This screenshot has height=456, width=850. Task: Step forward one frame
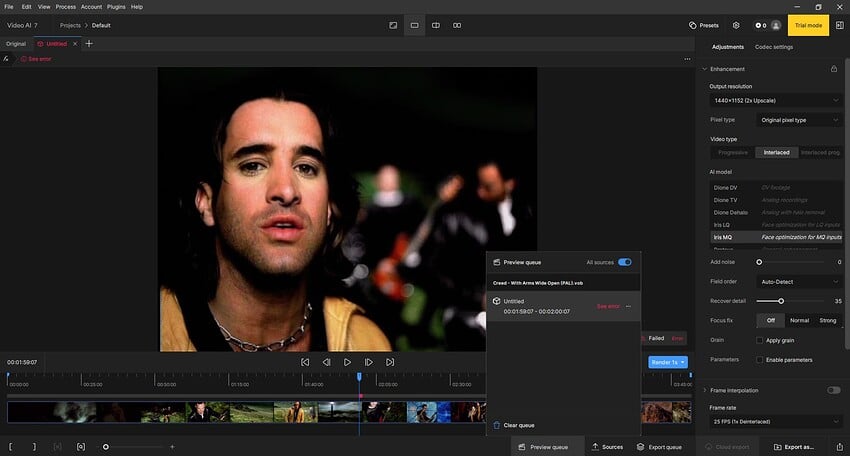coord(369,362)
